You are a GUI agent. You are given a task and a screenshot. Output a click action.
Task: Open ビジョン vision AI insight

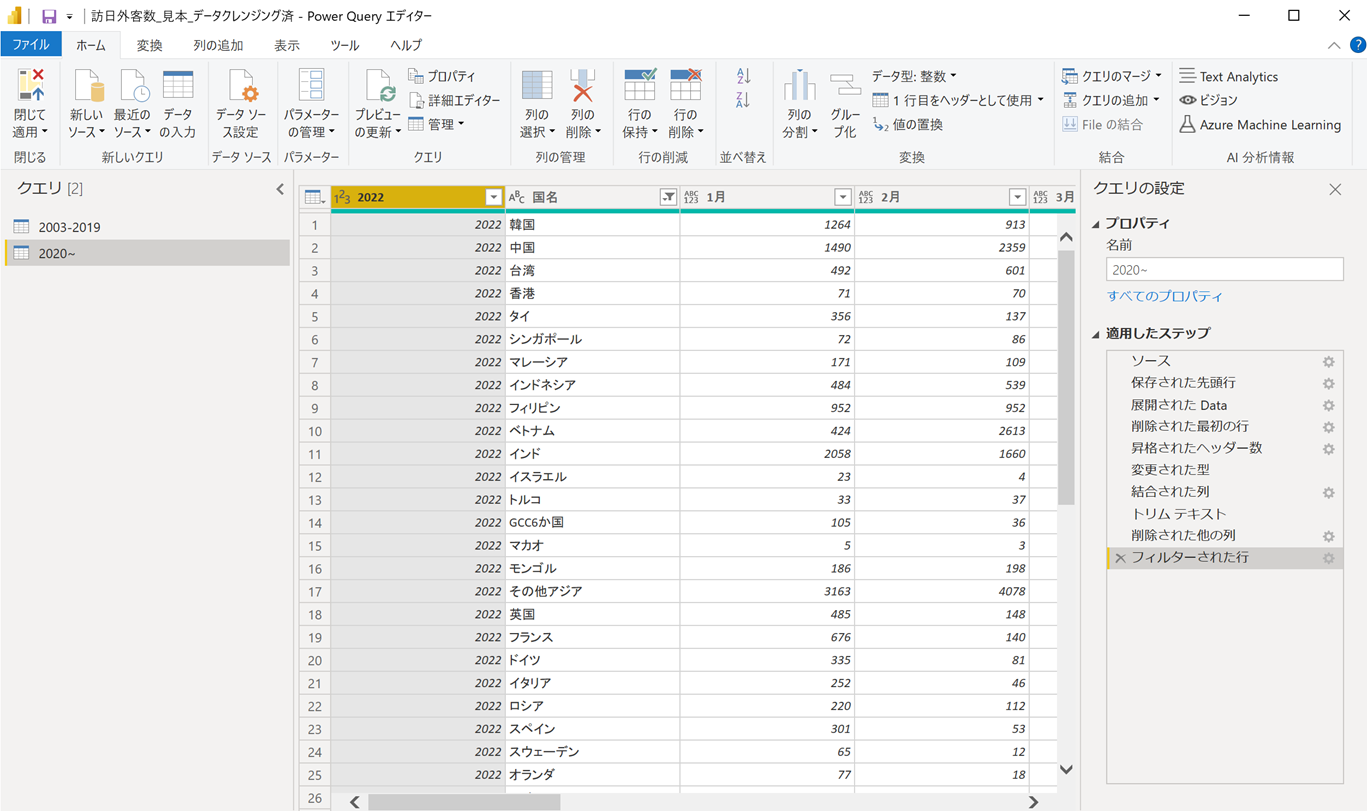[x=1208, y=100]
